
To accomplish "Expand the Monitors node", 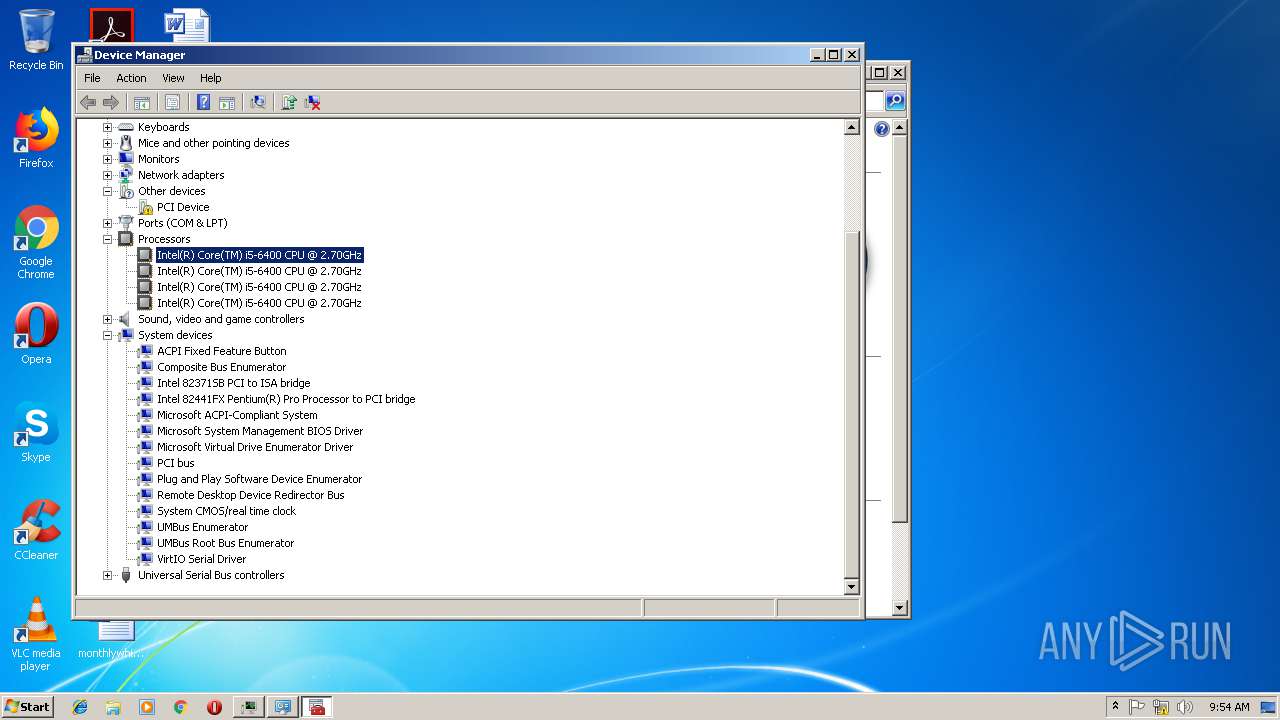I will pos(108,159).
